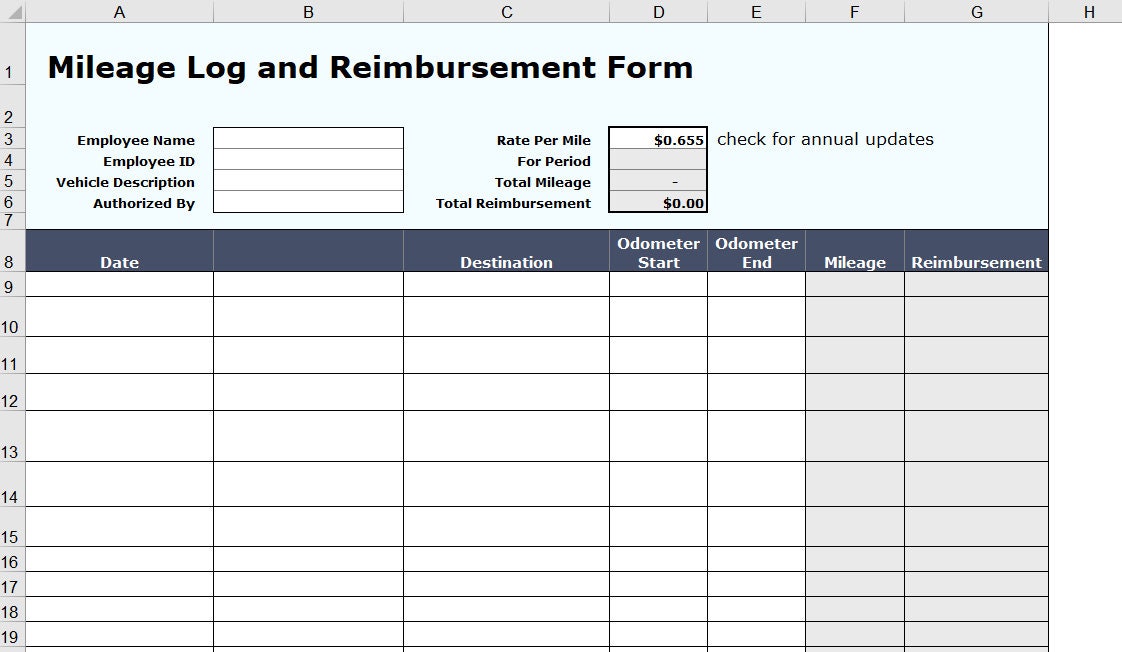Click the Odometer Start header cell
The height and width of the screenshot is (652, 1122).
pos(658,252)
